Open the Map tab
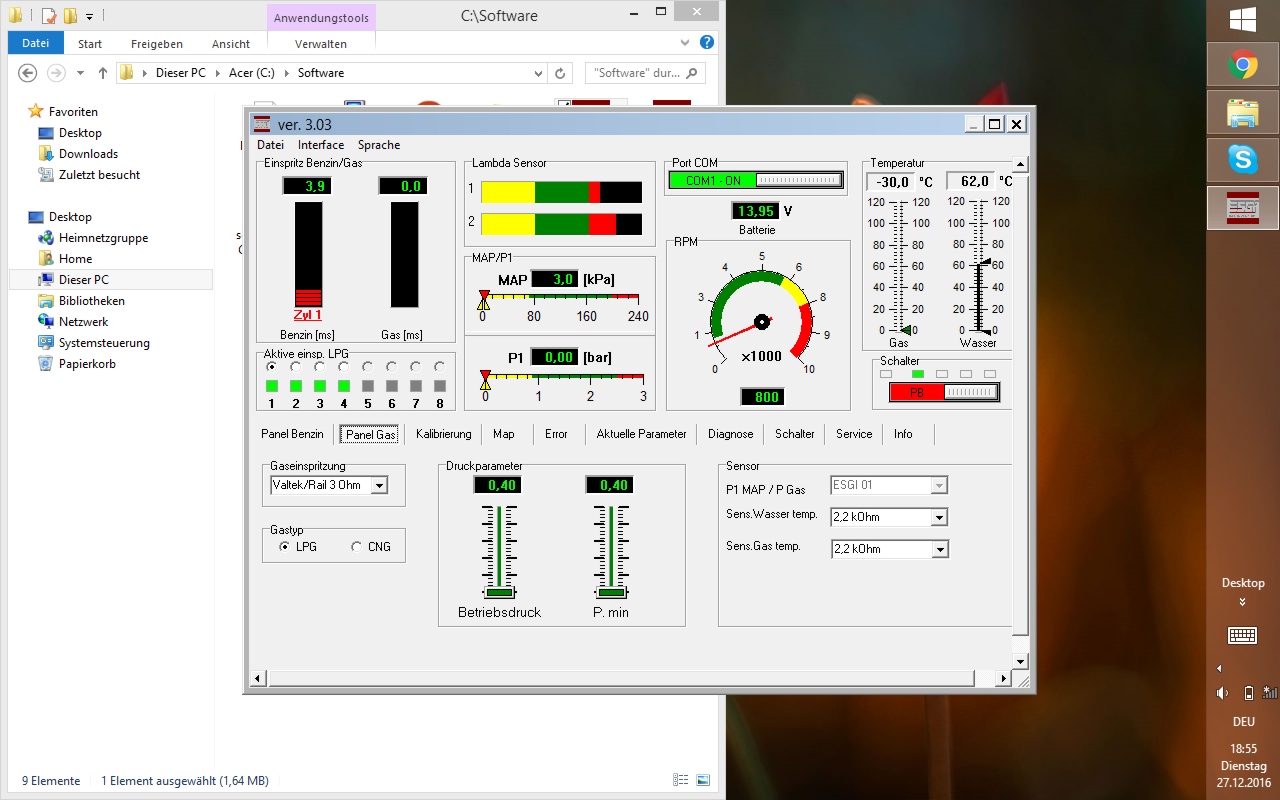The height and width of the screenshot is (800, 1280). (504, 434)
